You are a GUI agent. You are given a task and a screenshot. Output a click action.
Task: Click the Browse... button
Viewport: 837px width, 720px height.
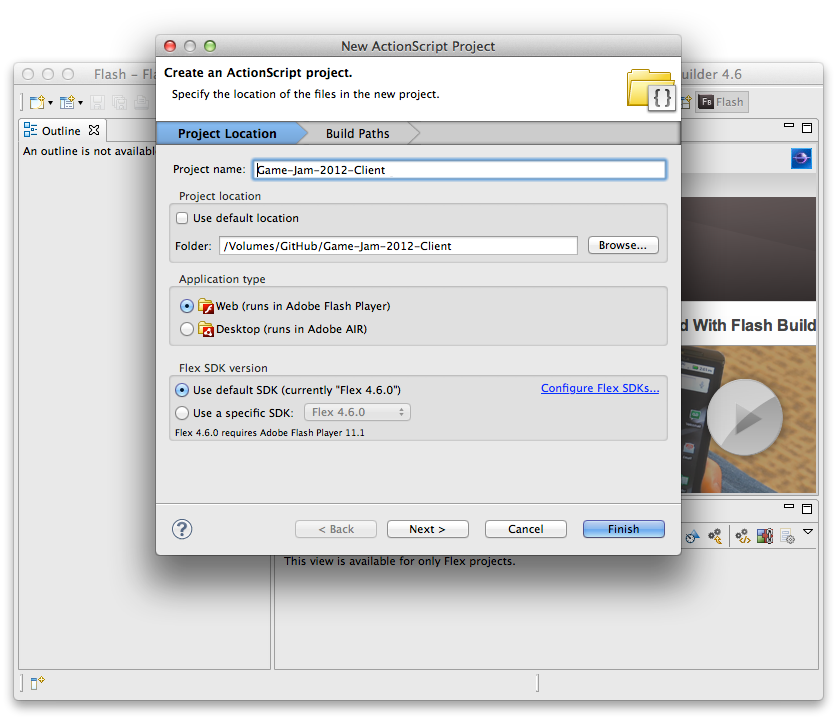click(623, 246)
